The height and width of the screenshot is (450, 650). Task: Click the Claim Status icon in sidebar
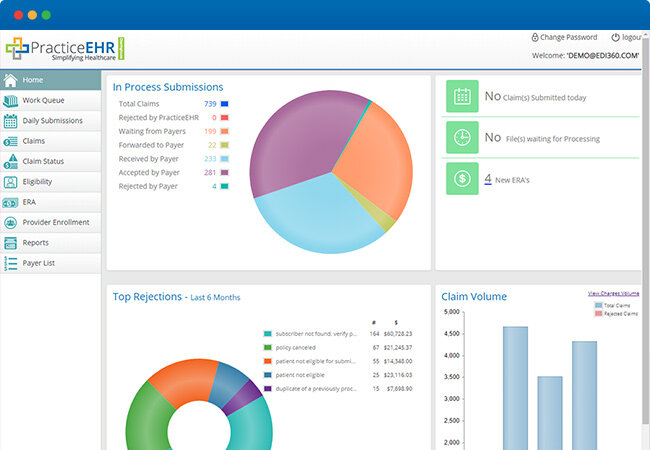(x=10, y=162)
